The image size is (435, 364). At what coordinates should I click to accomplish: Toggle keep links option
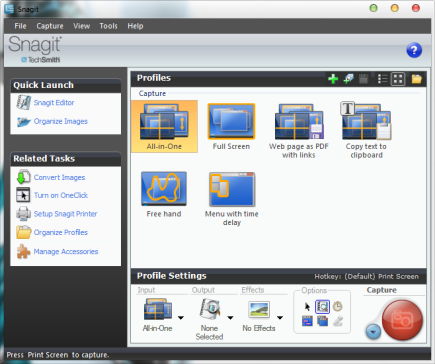[x=338, y=321]
